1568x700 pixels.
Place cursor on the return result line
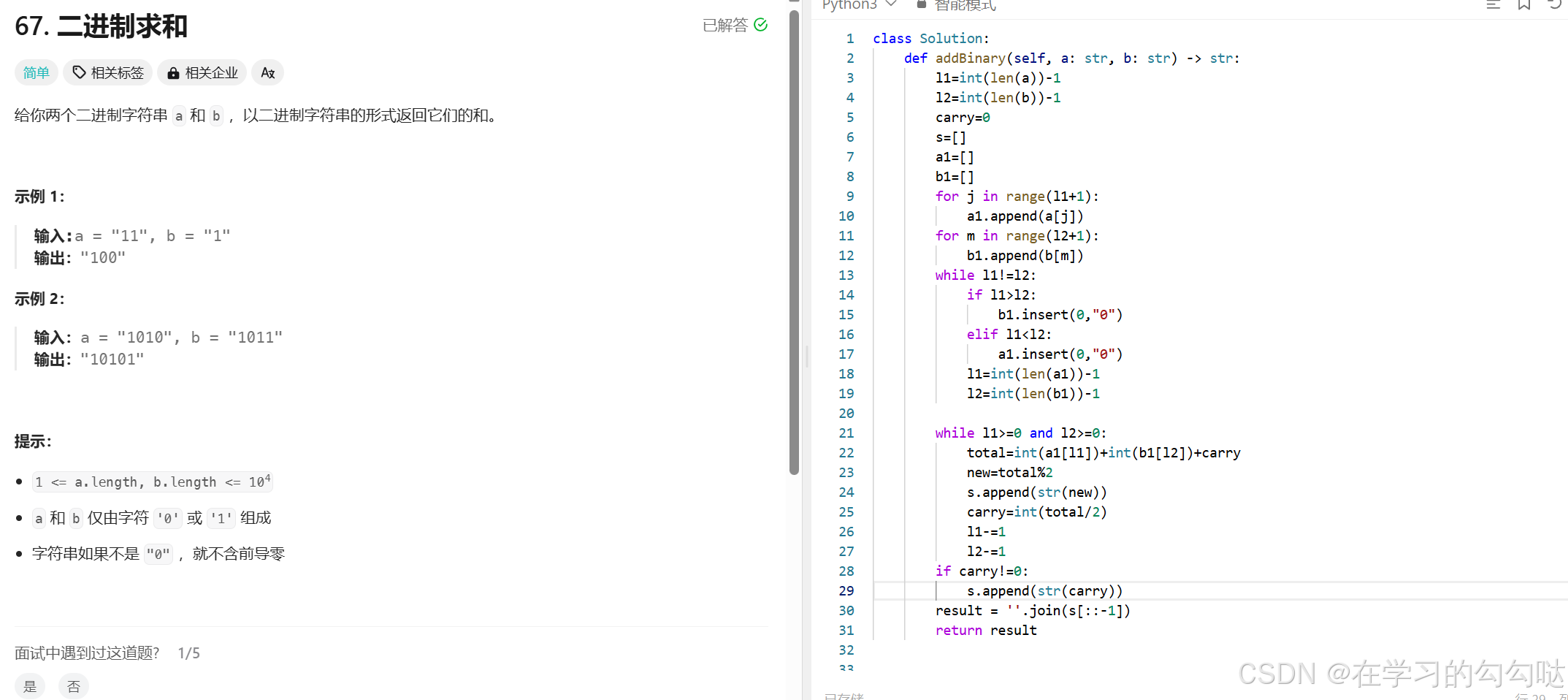tap(986, 630)
